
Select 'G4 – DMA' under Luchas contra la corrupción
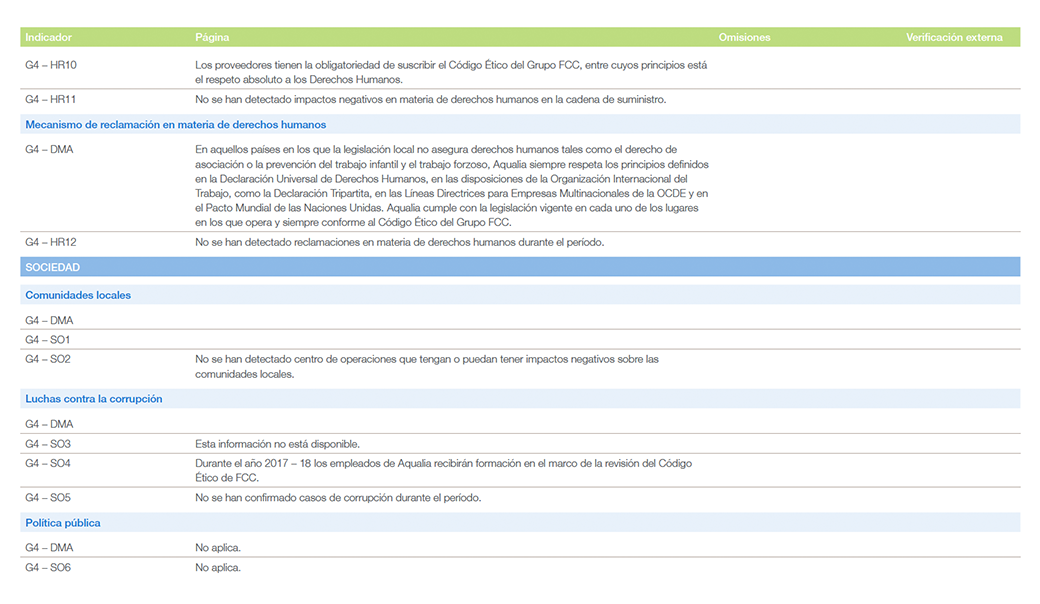click(49, 424)
